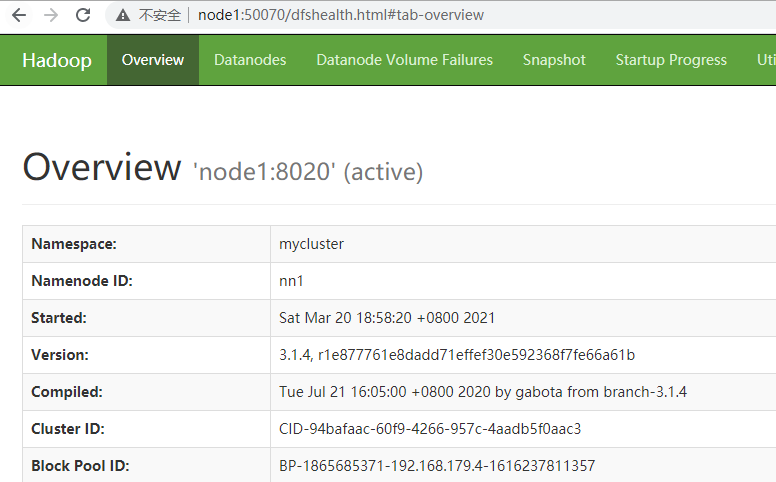
Task: Click the Version value starting with 3.1.4
Action: 457,355
